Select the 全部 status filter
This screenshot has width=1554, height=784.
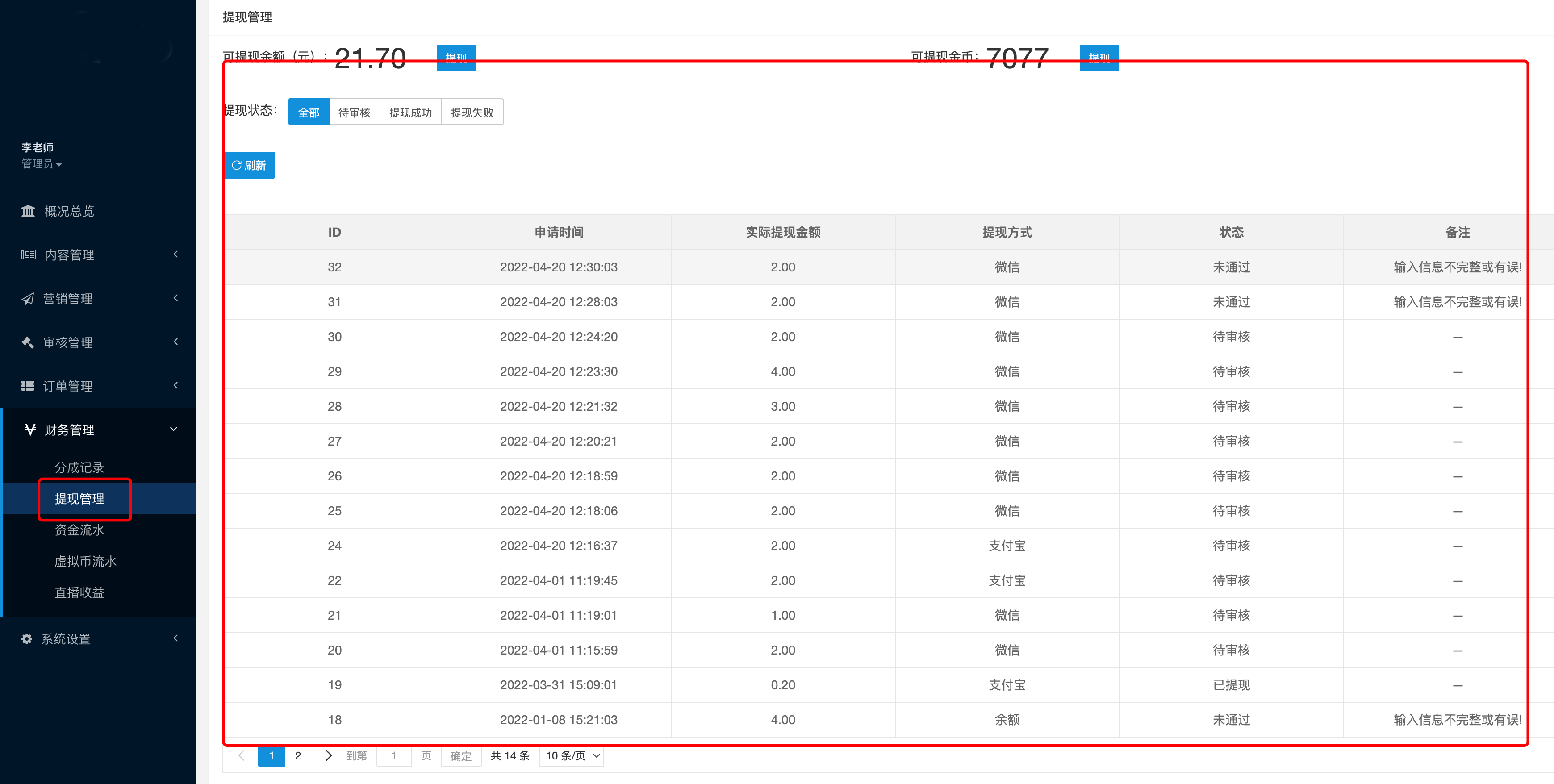(x=309, y=112)
